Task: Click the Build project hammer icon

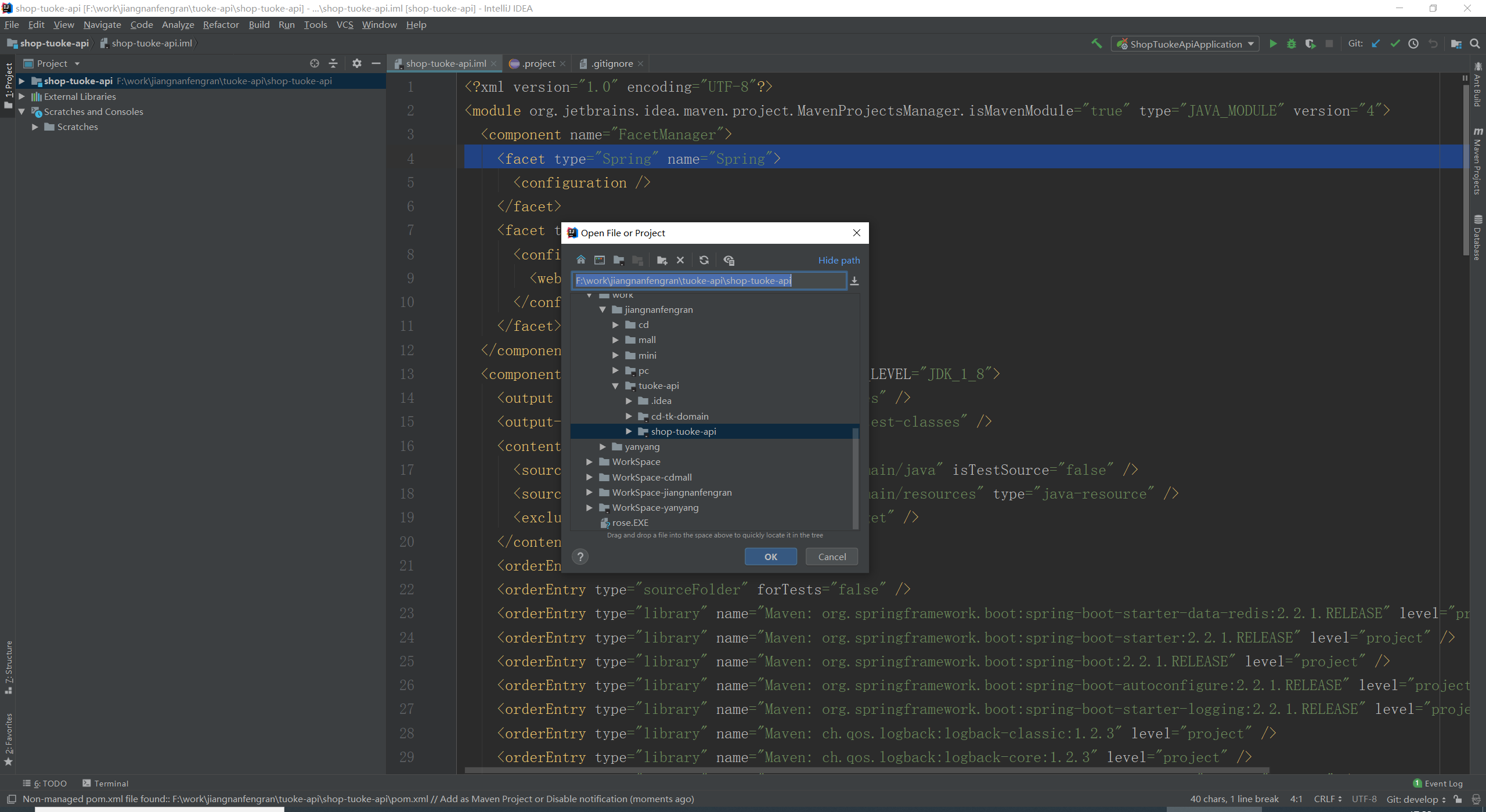Action: tap(1097, 44)
